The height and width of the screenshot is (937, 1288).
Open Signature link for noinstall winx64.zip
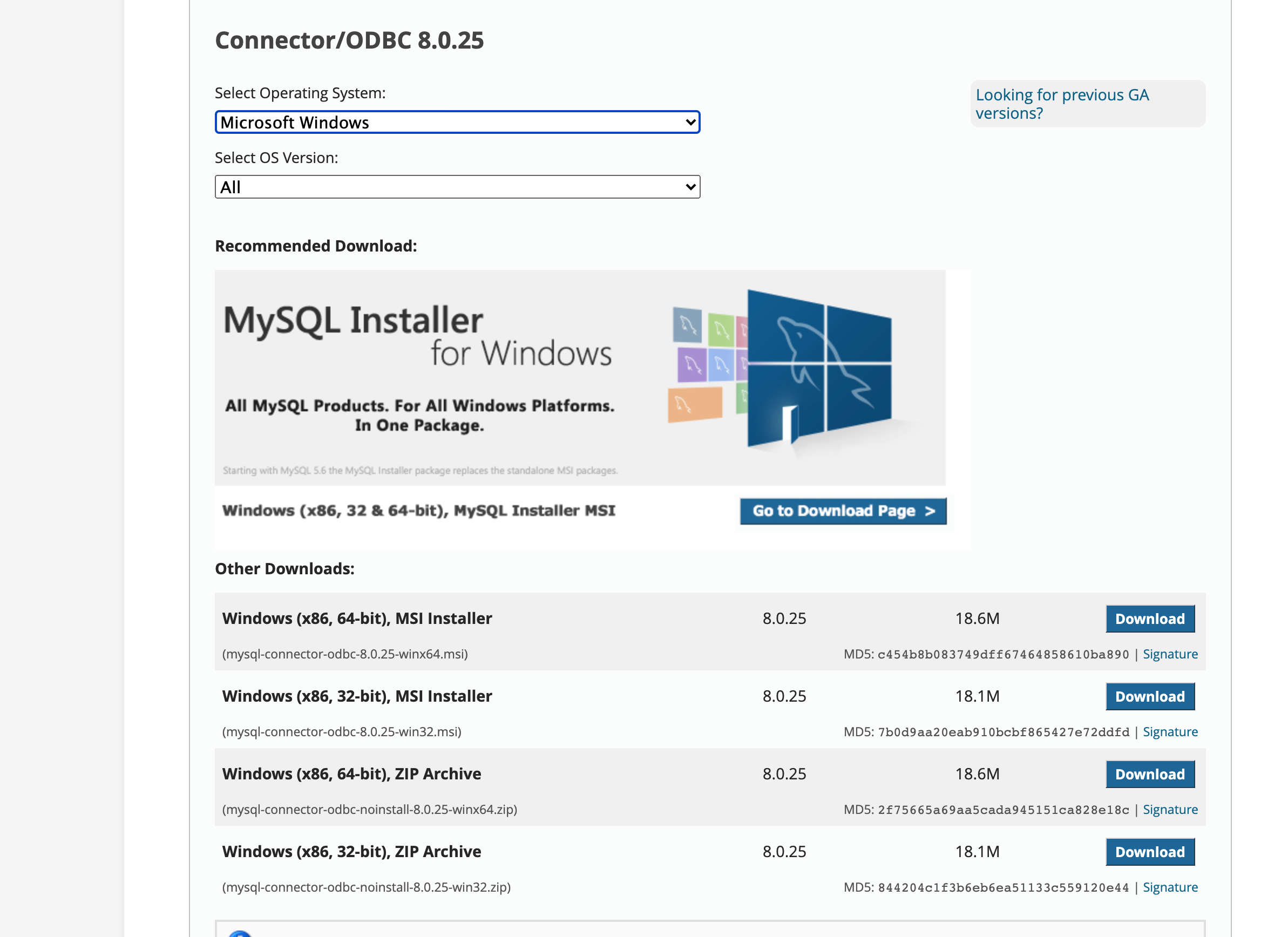pos(1170,810)
